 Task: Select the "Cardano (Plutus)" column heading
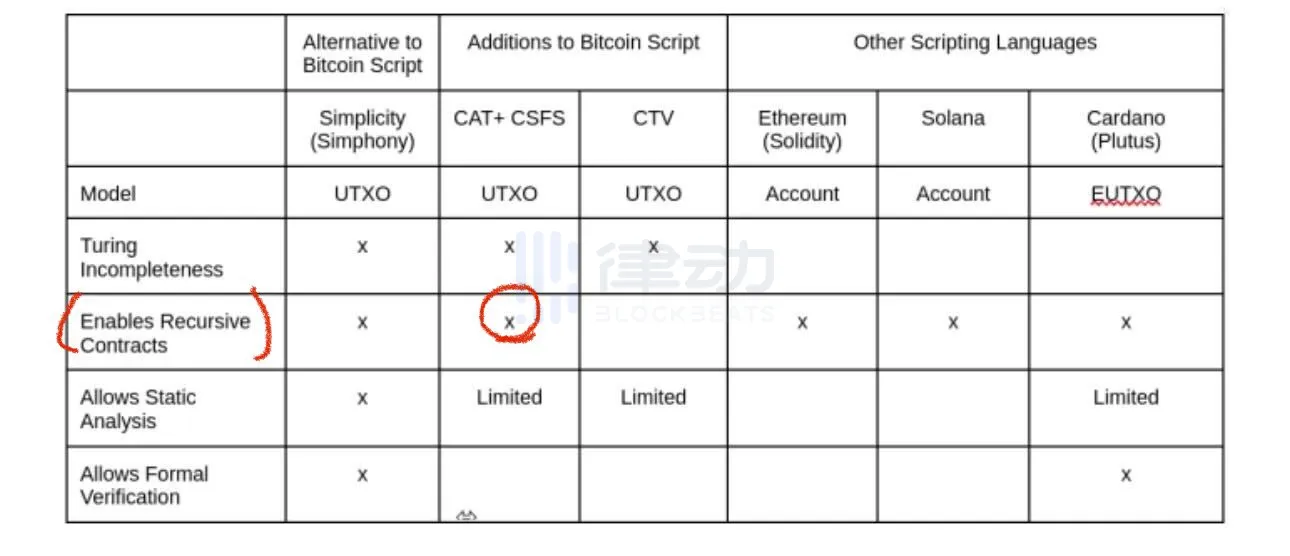click(1125, 130)
